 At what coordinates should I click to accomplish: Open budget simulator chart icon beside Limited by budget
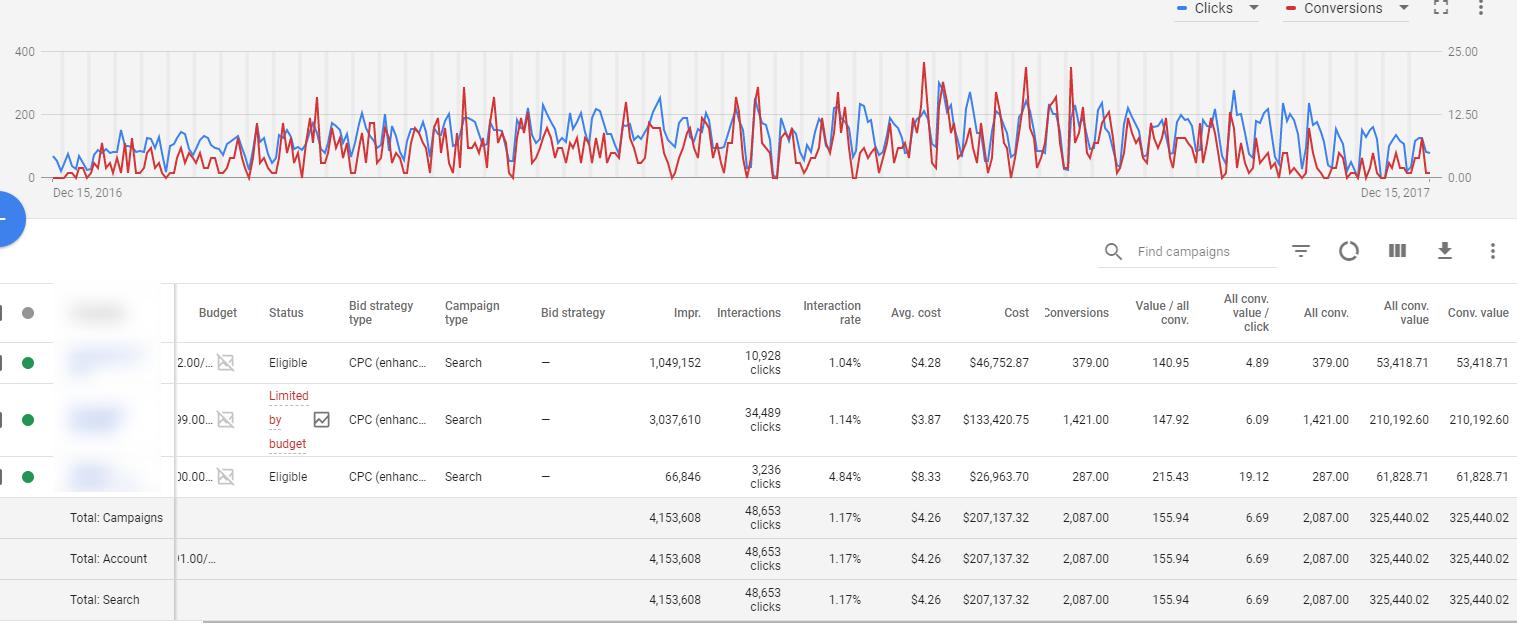tap(321, 420)
